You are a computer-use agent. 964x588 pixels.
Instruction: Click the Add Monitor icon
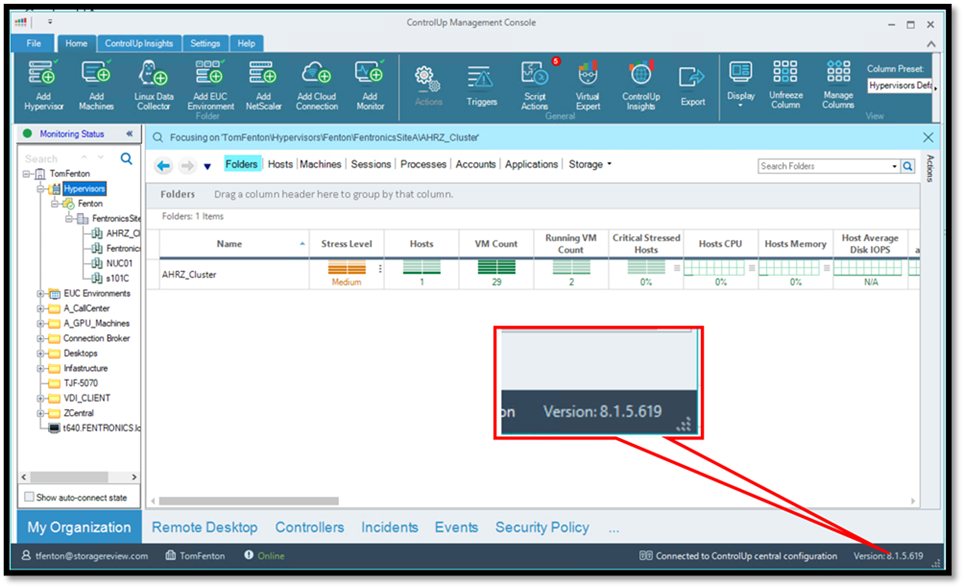[x=369, y=85]
